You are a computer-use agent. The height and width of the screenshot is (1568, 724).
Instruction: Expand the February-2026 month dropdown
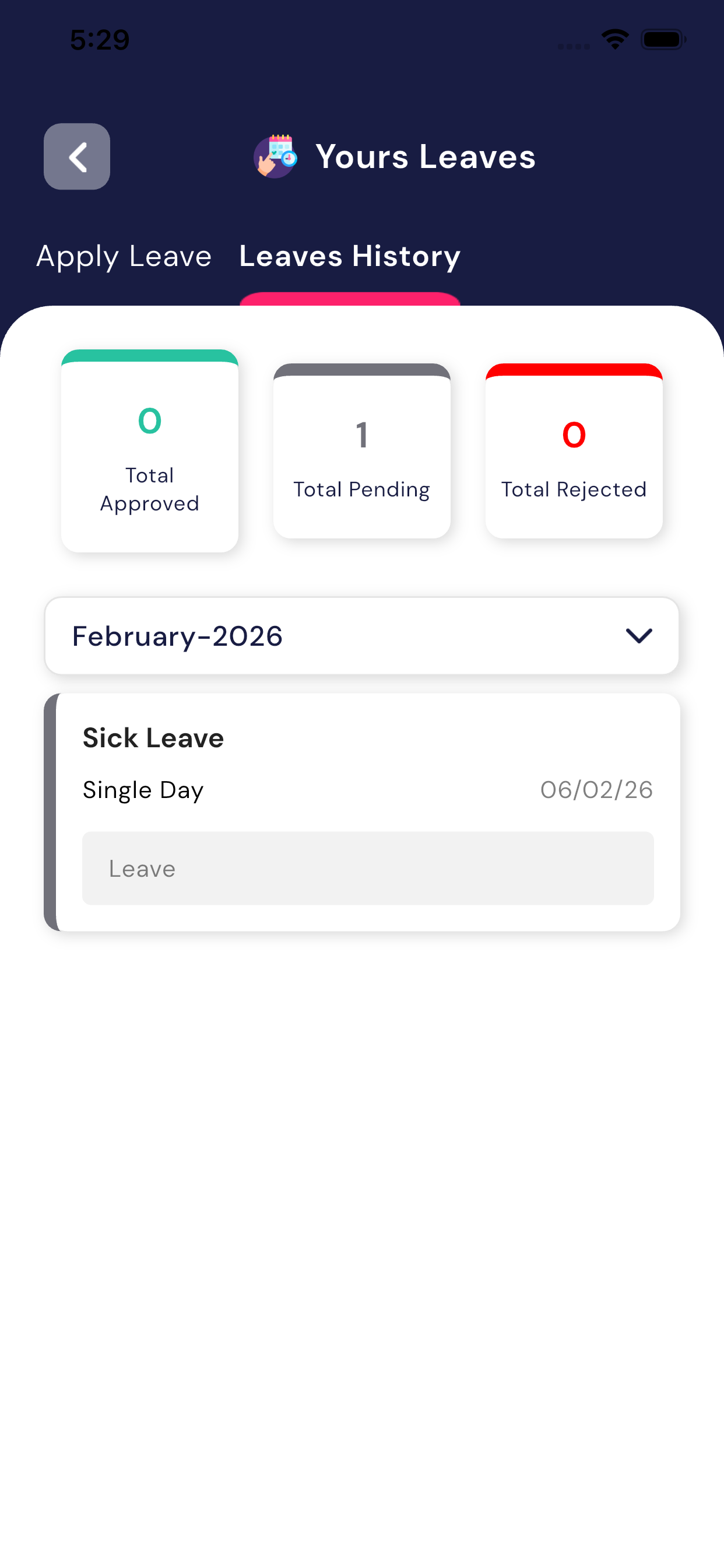pos(361,635)
